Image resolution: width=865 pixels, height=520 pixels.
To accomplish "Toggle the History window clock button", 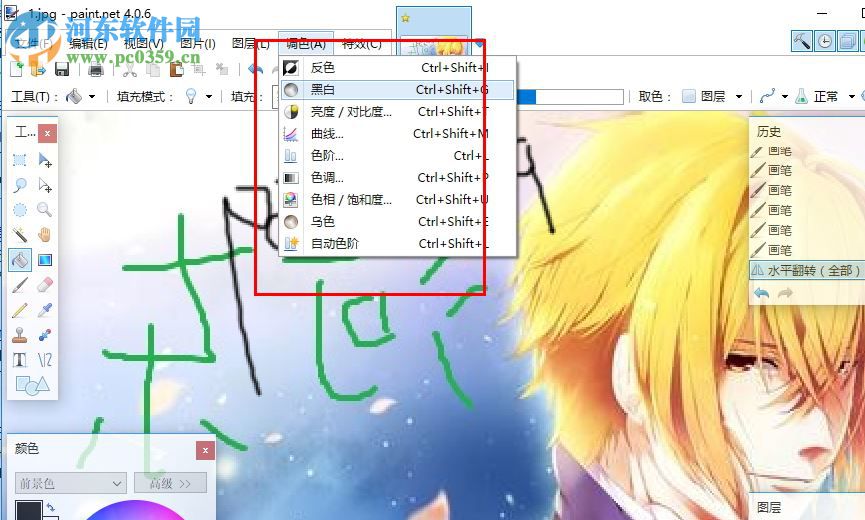I will click(825, 41).
